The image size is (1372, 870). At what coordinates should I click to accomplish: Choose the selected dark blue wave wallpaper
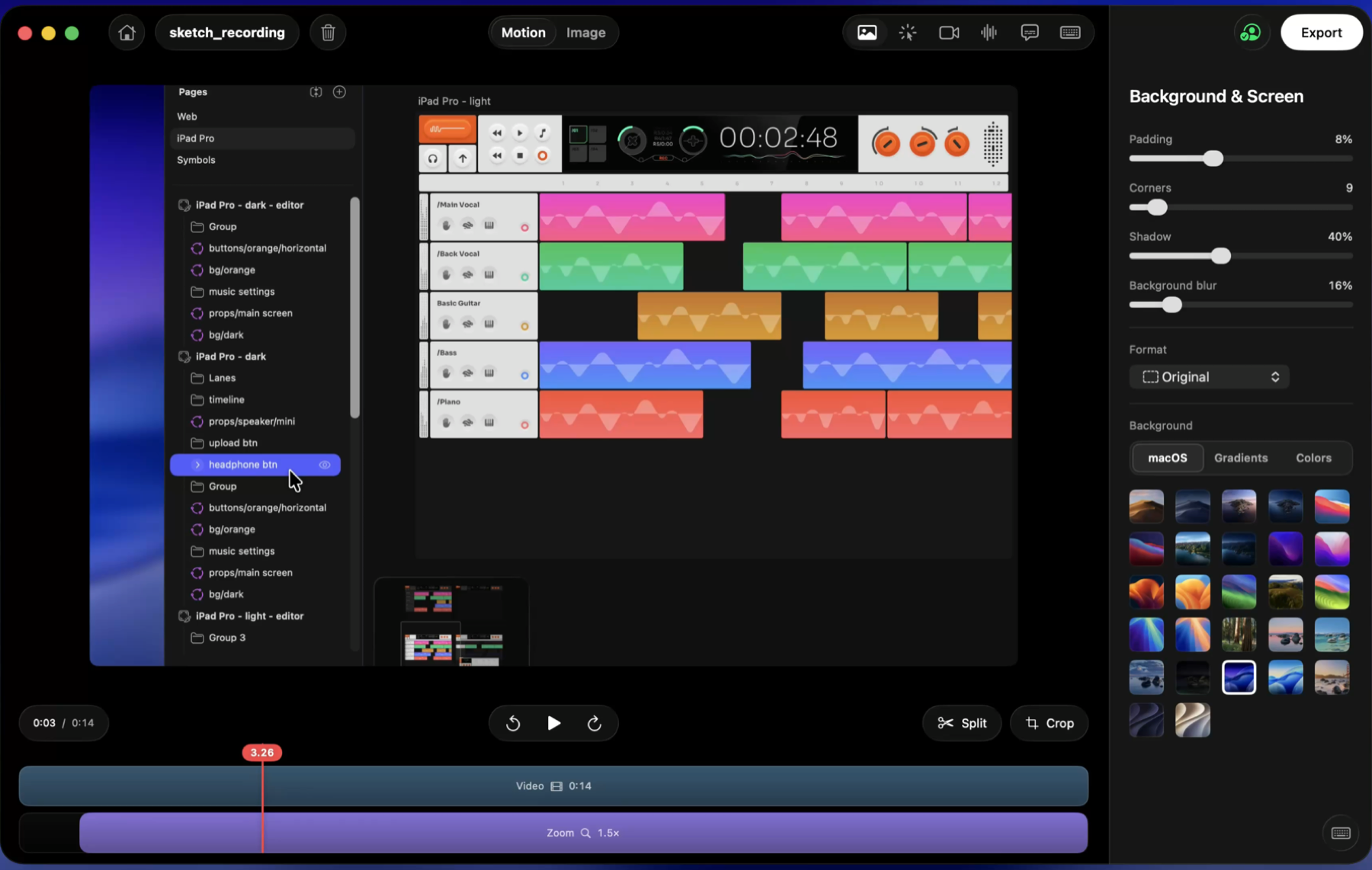coord(1239,677)
